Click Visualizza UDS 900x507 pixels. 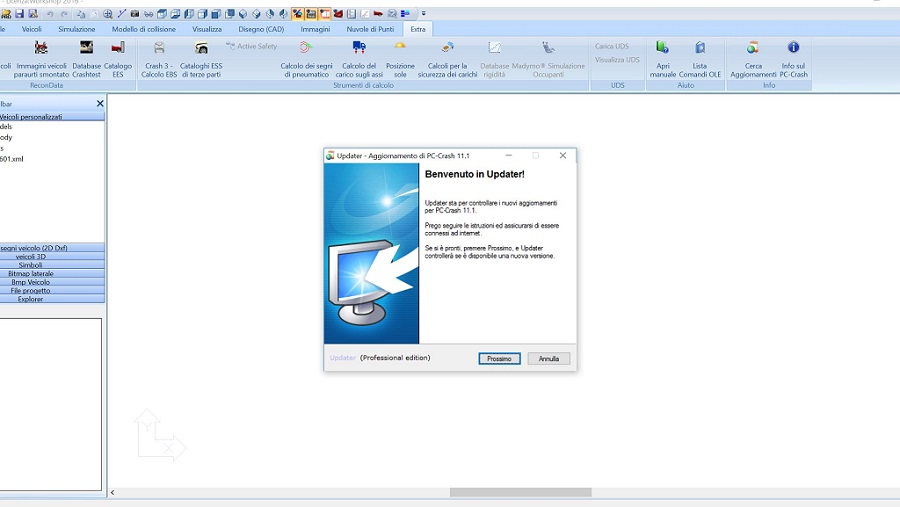(x=617, y=60)
